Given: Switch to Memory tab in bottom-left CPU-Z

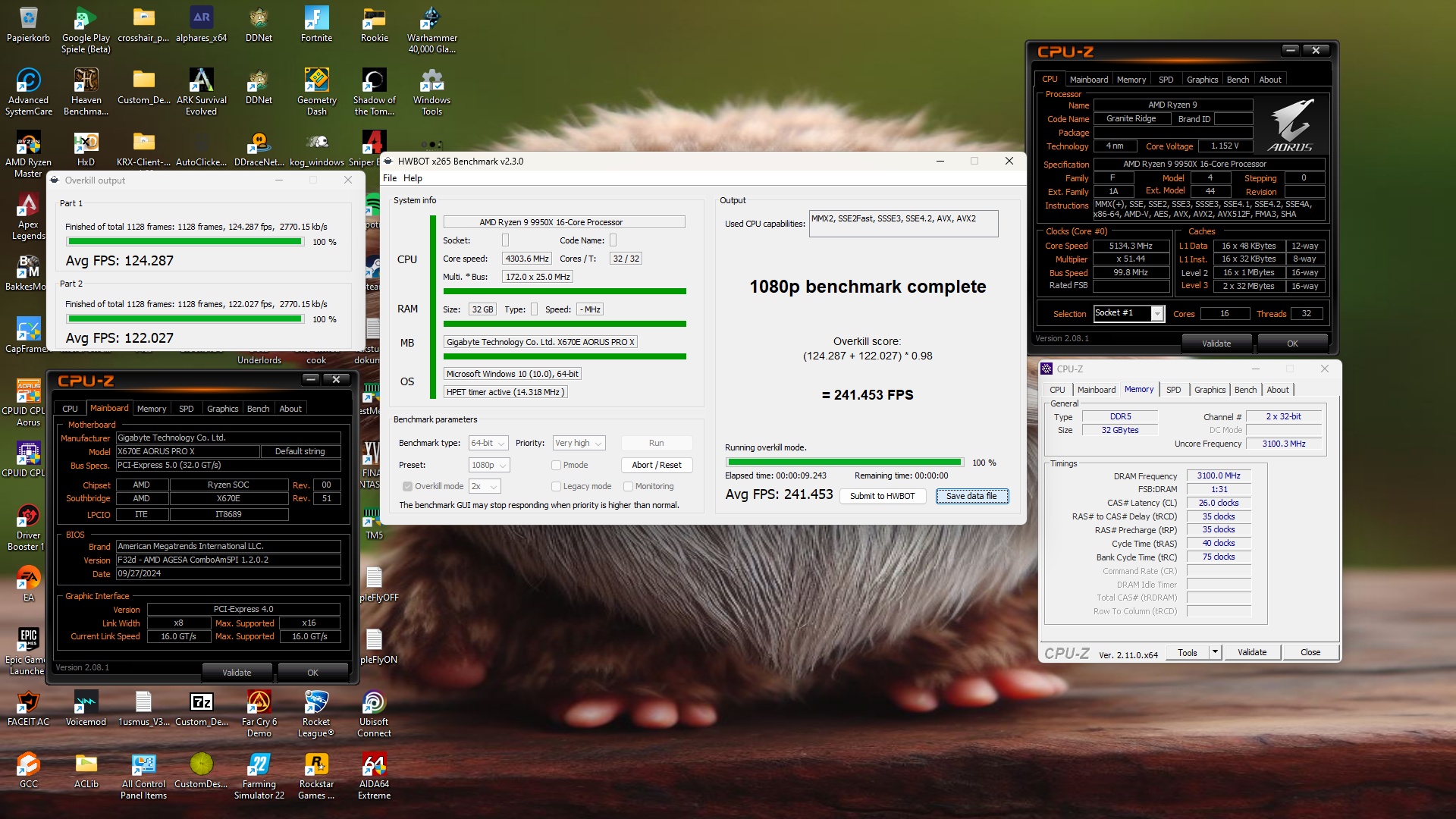Looking at the screenshot, I should click(152, 409).
